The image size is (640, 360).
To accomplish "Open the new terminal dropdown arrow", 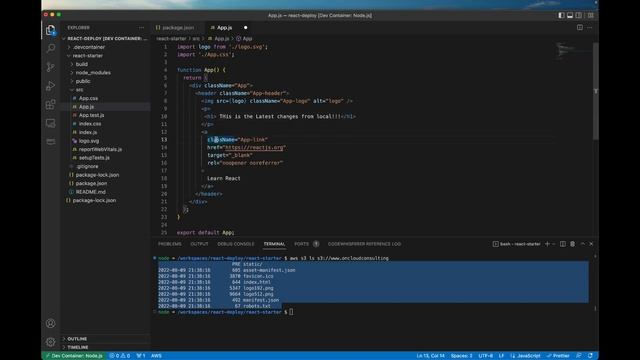I will pos(554,244).
